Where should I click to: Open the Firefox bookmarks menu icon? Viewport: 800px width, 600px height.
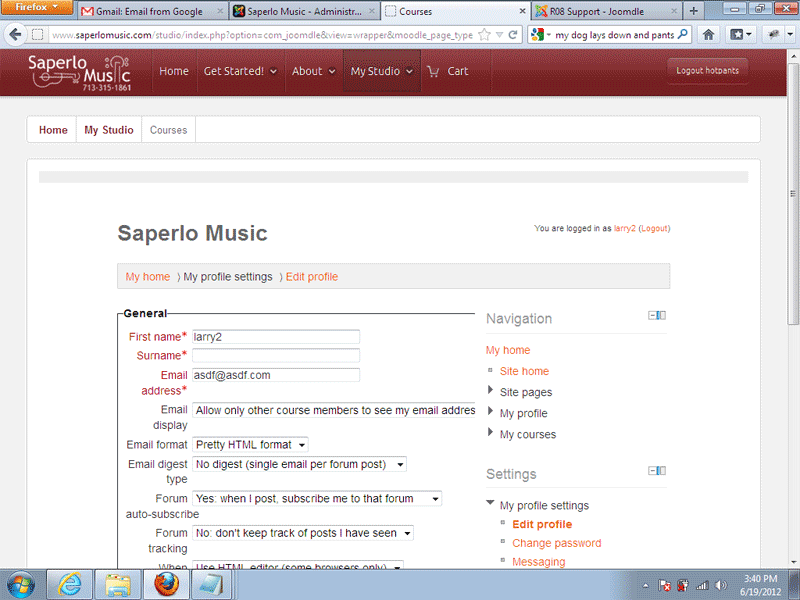(x=740, y=34)
